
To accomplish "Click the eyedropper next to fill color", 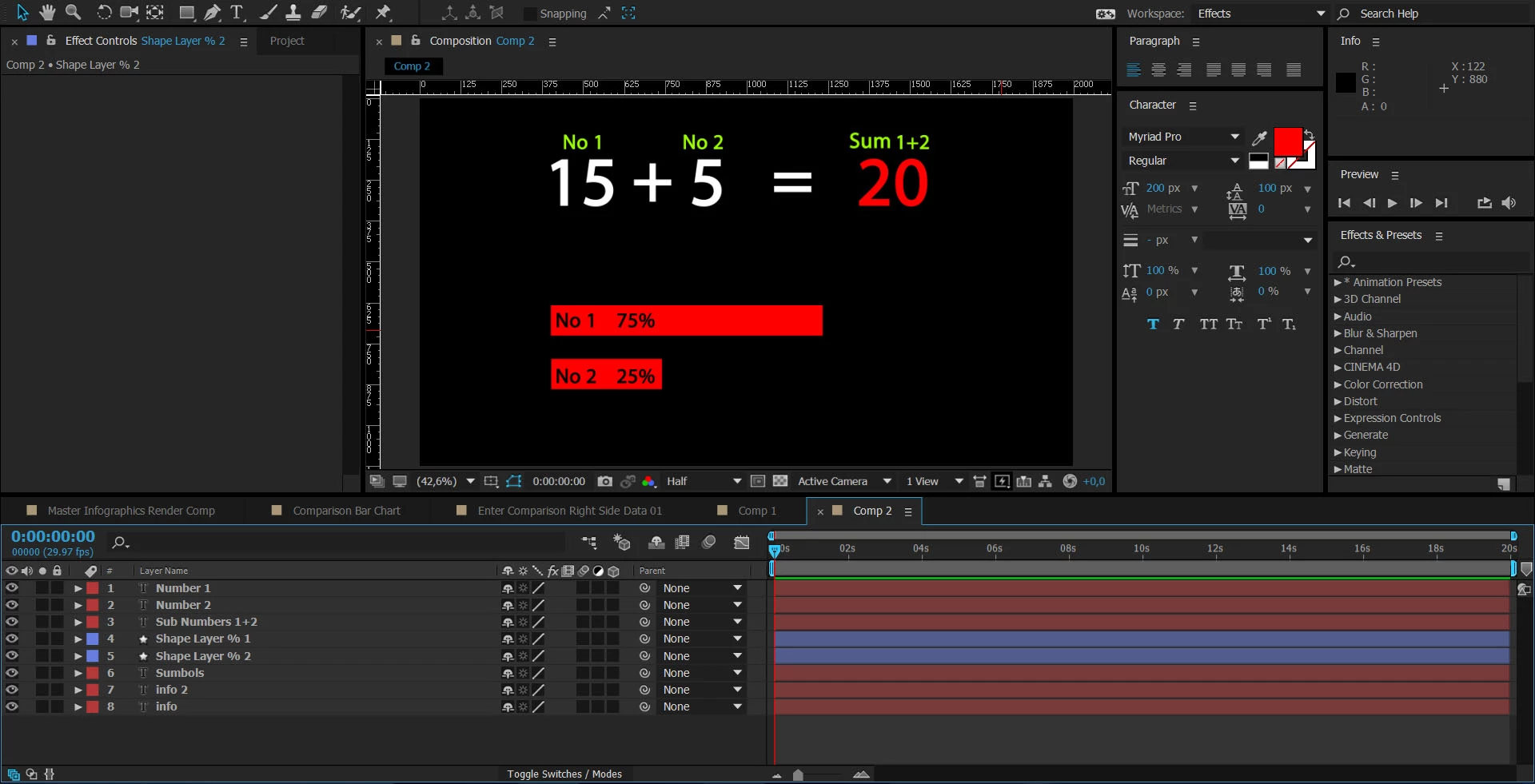I will tap(1259, 138).
